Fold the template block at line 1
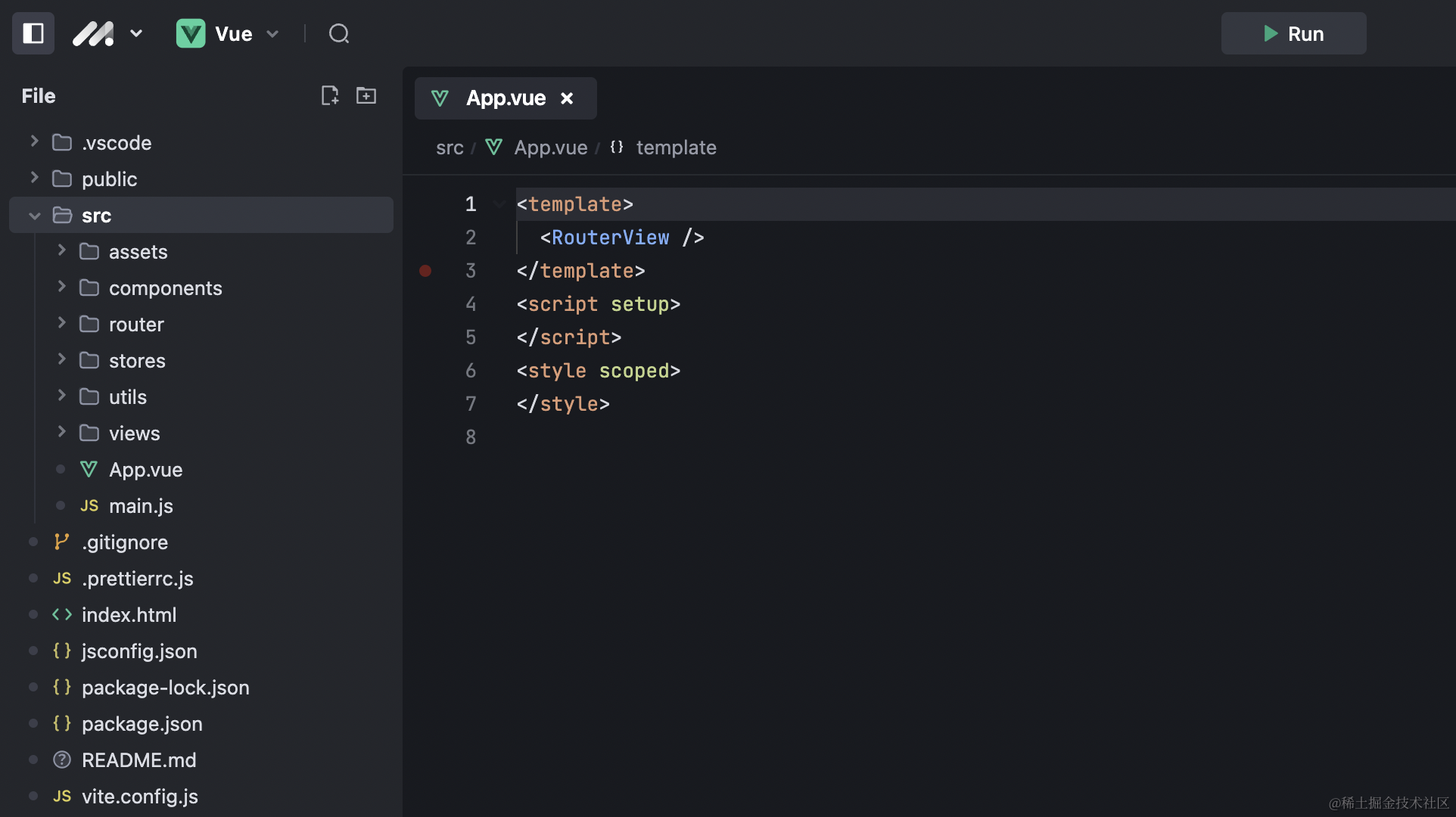The width and height of the screenshot is (1456, 817). (x=499, y=204)
